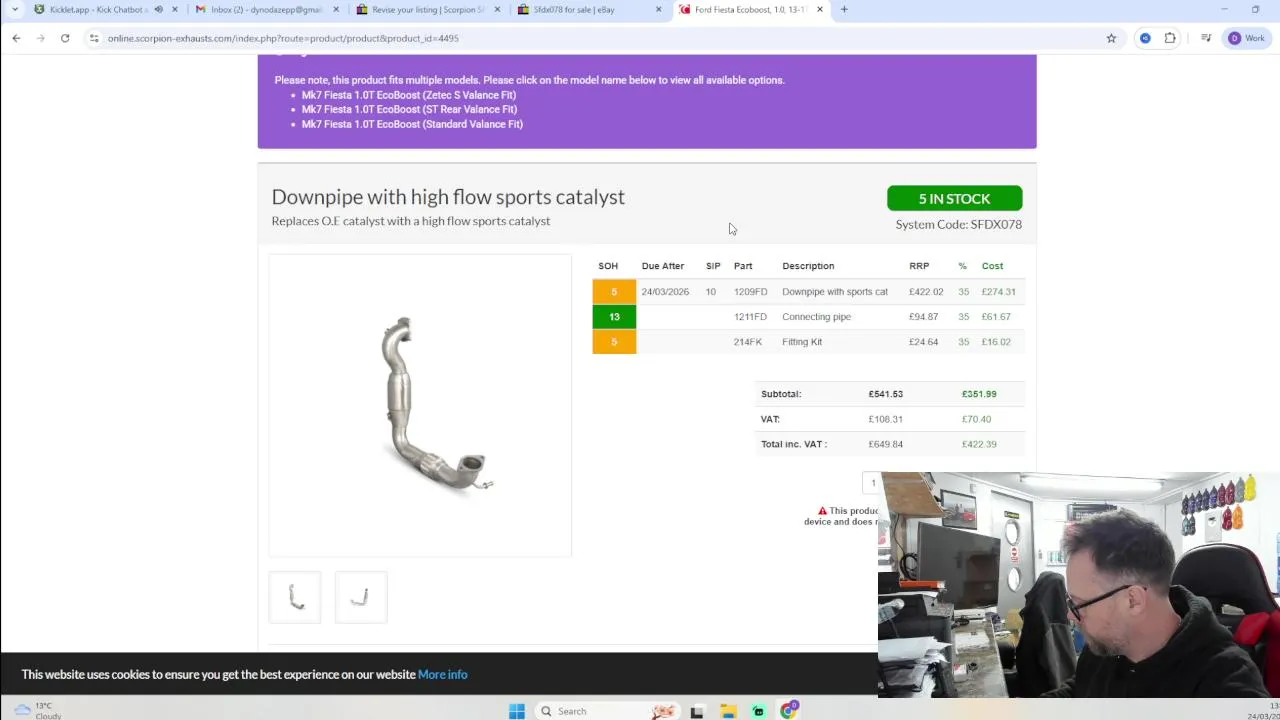Image resolution: width=1280 pixels, height=720 pixels.
Task: Close the Gmail Inbox tab
Action: (336, 9)
